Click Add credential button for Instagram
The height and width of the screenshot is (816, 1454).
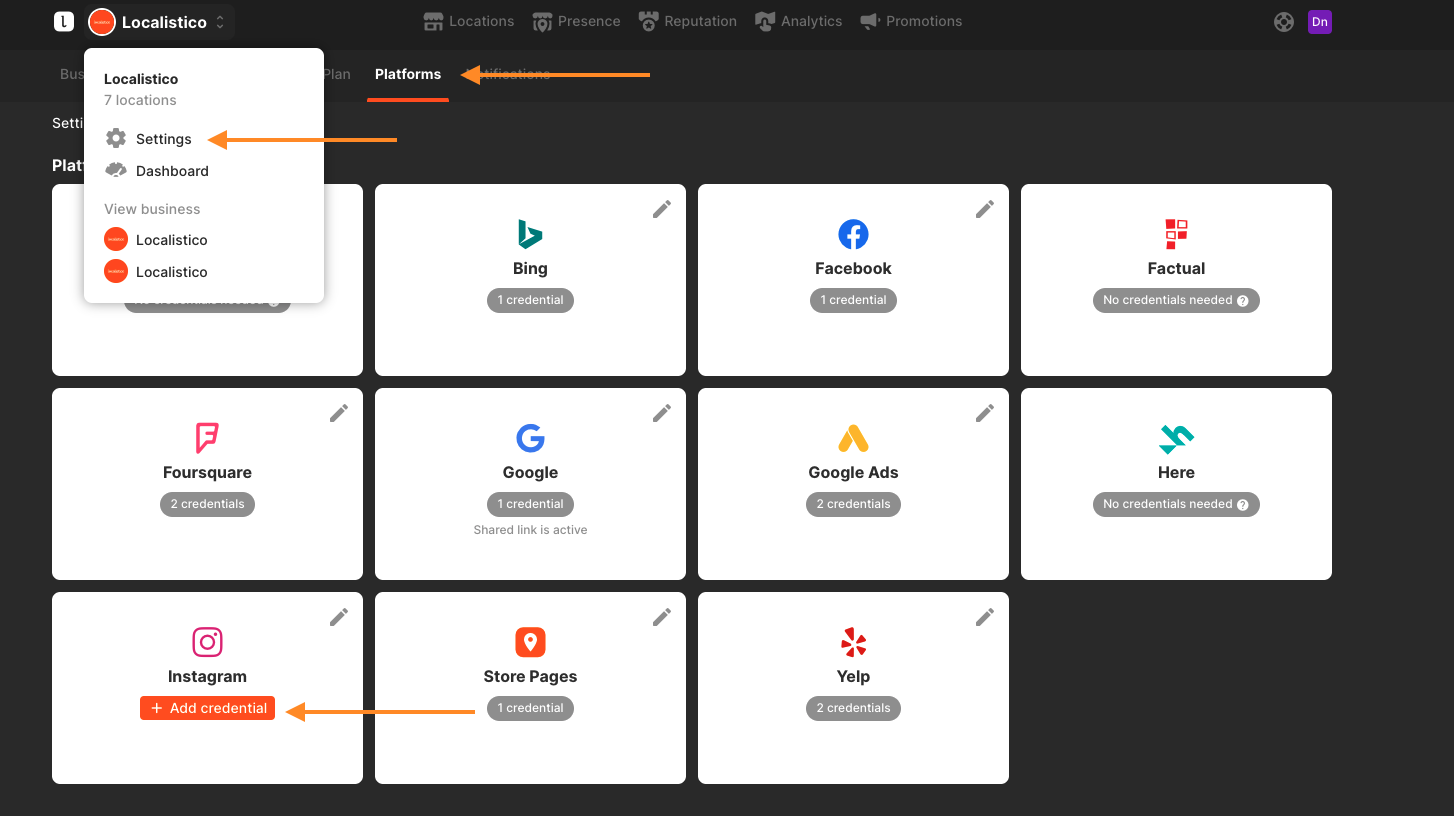[x=207, y=708]
